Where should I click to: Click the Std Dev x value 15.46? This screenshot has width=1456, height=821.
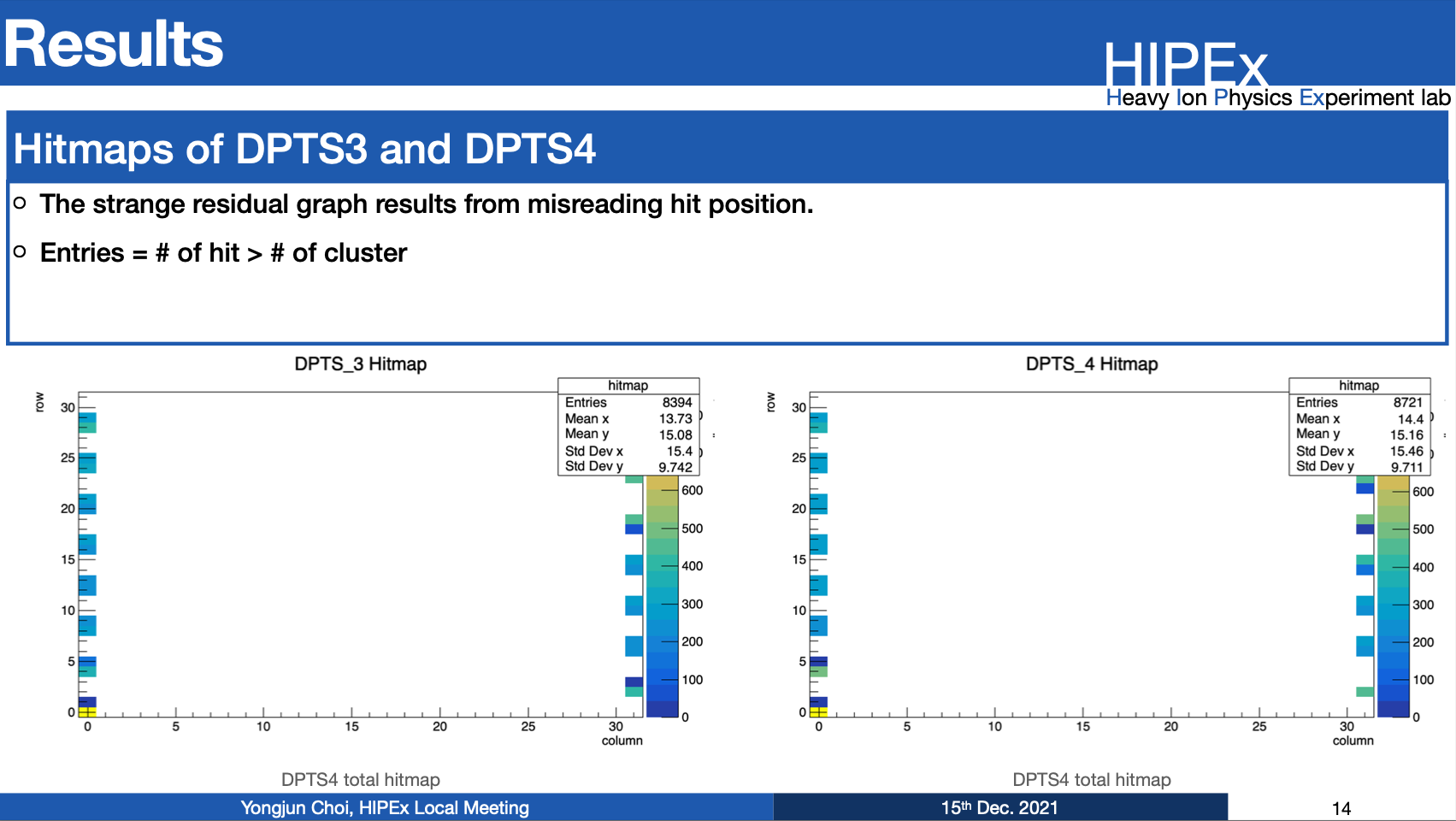point(1406,451)
